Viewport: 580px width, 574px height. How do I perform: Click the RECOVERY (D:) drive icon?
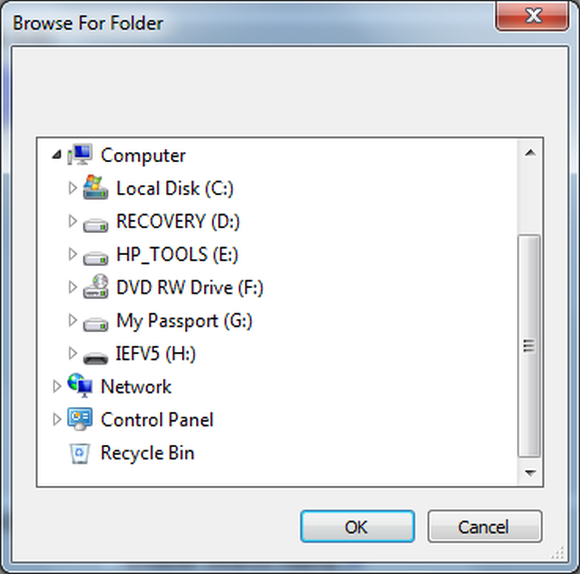(x=95, y=225)
